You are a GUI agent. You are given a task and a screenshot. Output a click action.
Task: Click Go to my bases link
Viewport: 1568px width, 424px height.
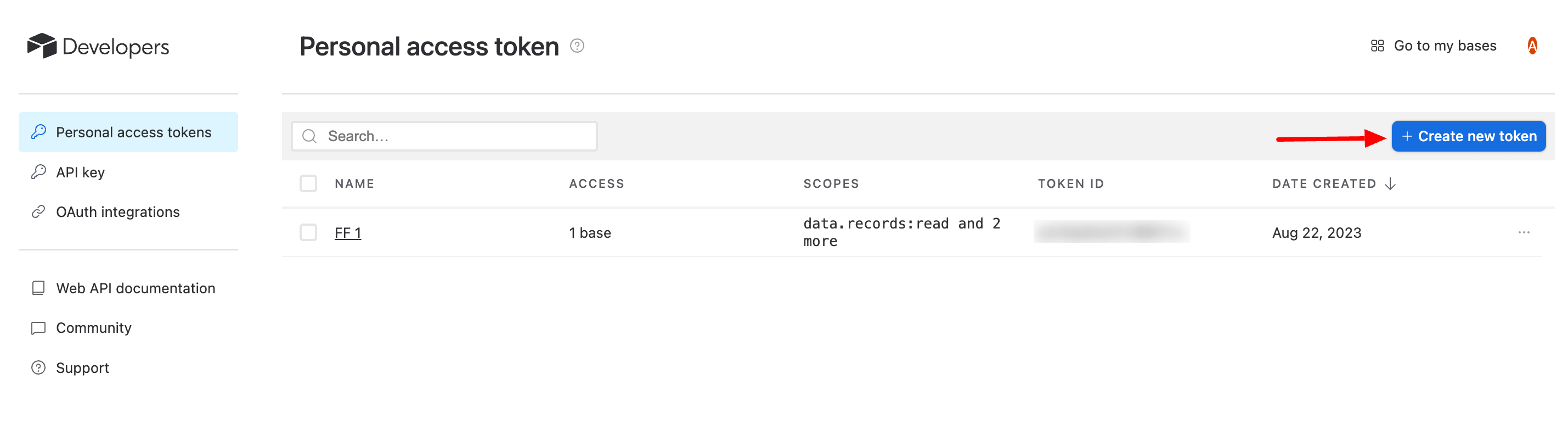click(1445, 46)
